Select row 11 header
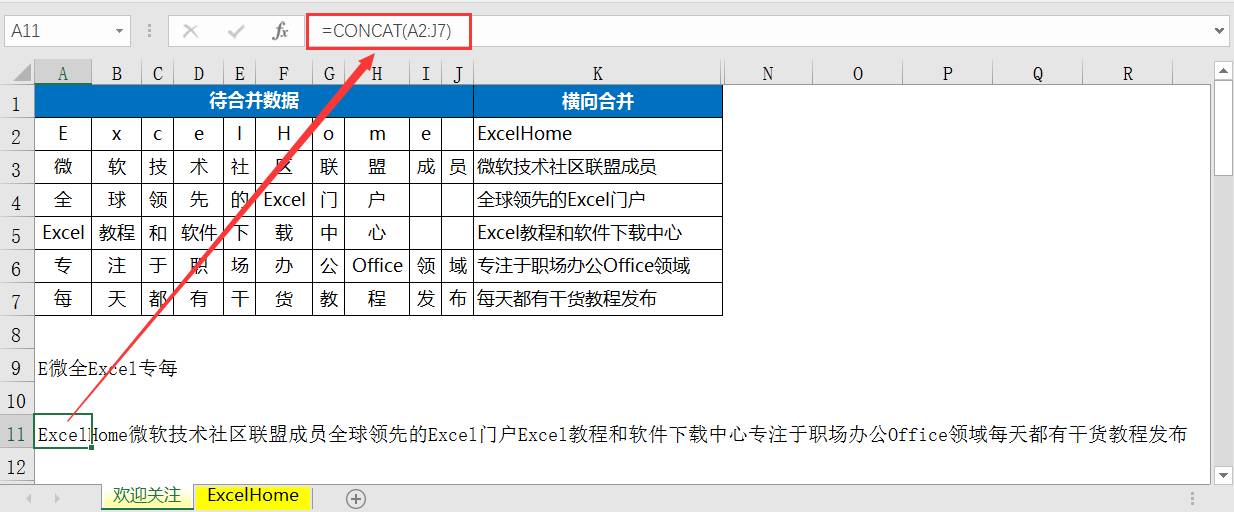The image size is (1234, 512). pyautogui.click(x=17, y=433)
